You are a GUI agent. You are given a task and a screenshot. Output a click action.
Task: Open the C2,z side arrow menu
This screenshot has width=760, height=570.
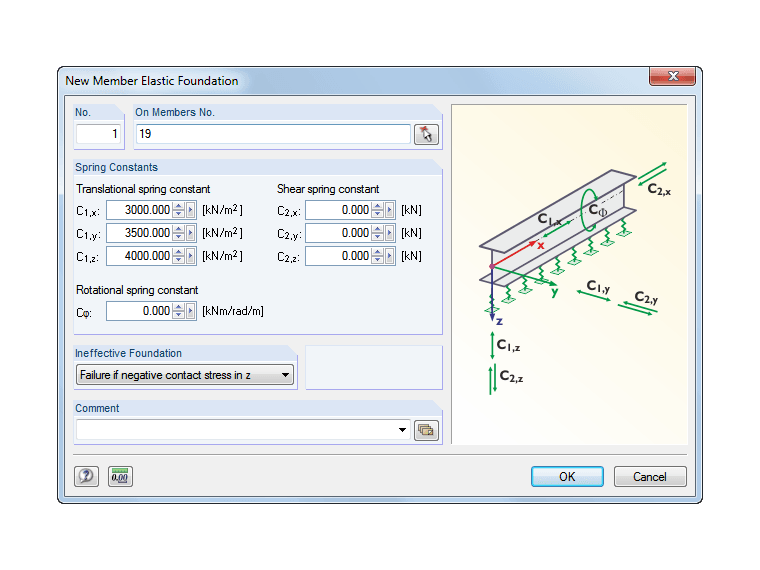tap(389, 256)
